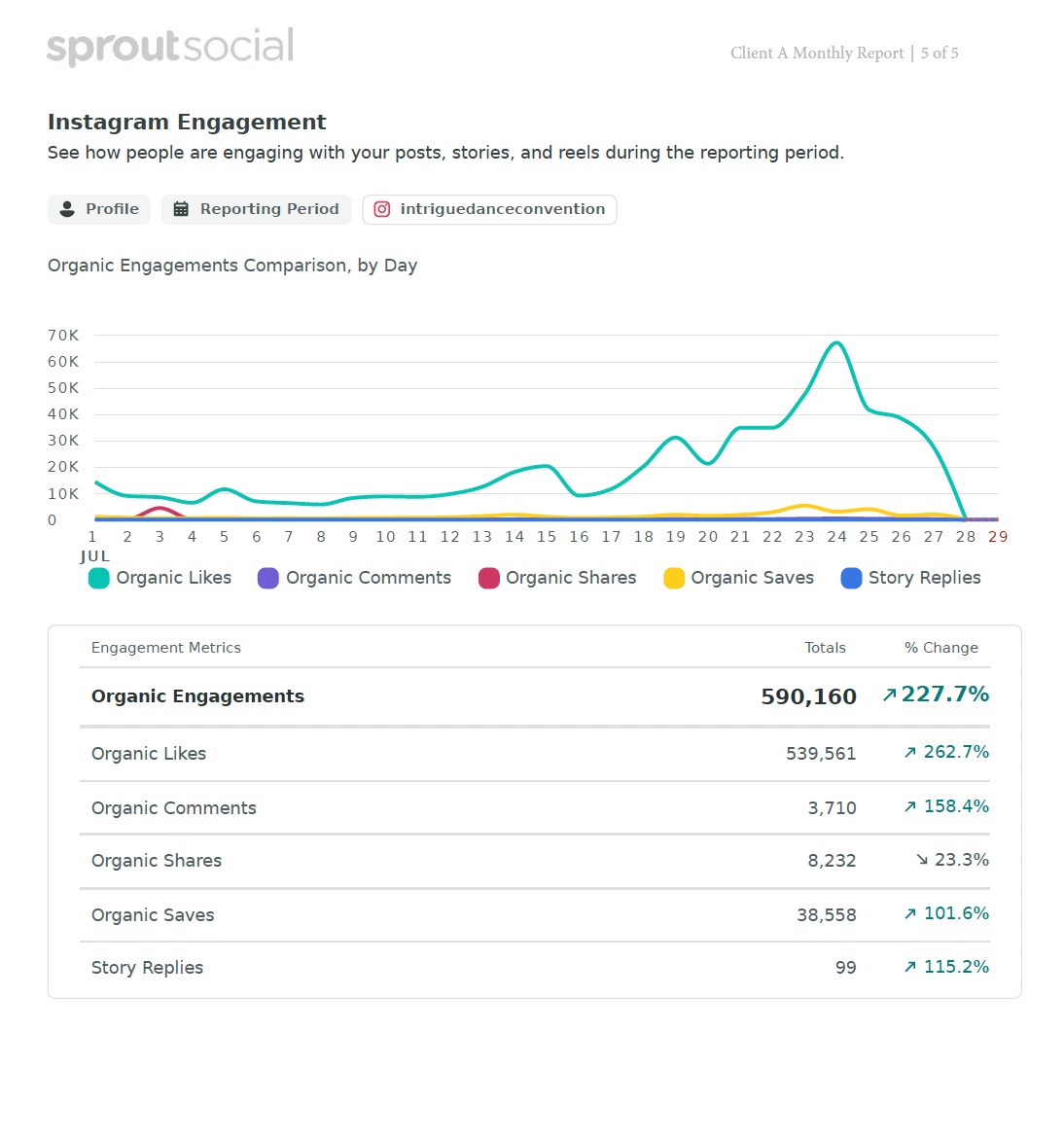The width and height of the screenshot is (1064, 1140).
Task: Click the Organic Likes teal swatch
Action: coord(99,578)
